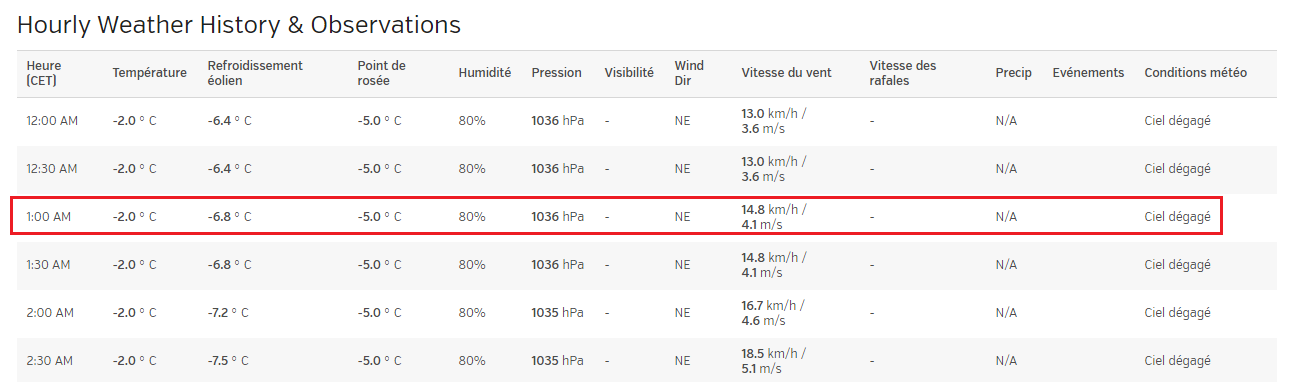Select the -7.5 °C wind chill value

point(229,361)
